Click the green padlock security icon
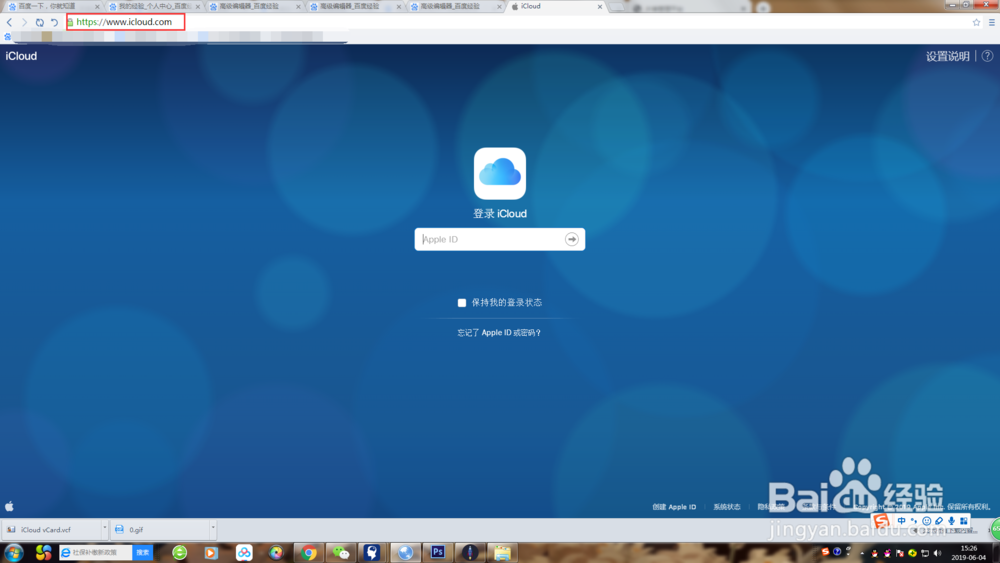This screenshot has width=1000, height=563. click(70, 22)
